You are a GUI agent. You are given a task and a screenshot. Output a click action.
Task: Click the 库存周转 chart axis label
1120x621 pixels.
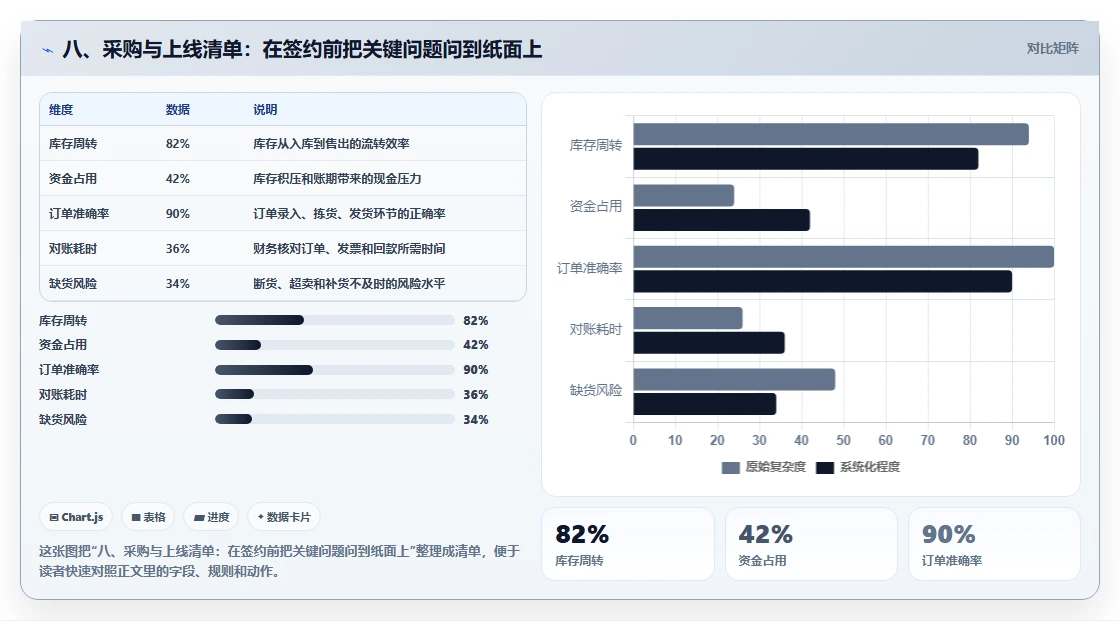coord(596,146)
